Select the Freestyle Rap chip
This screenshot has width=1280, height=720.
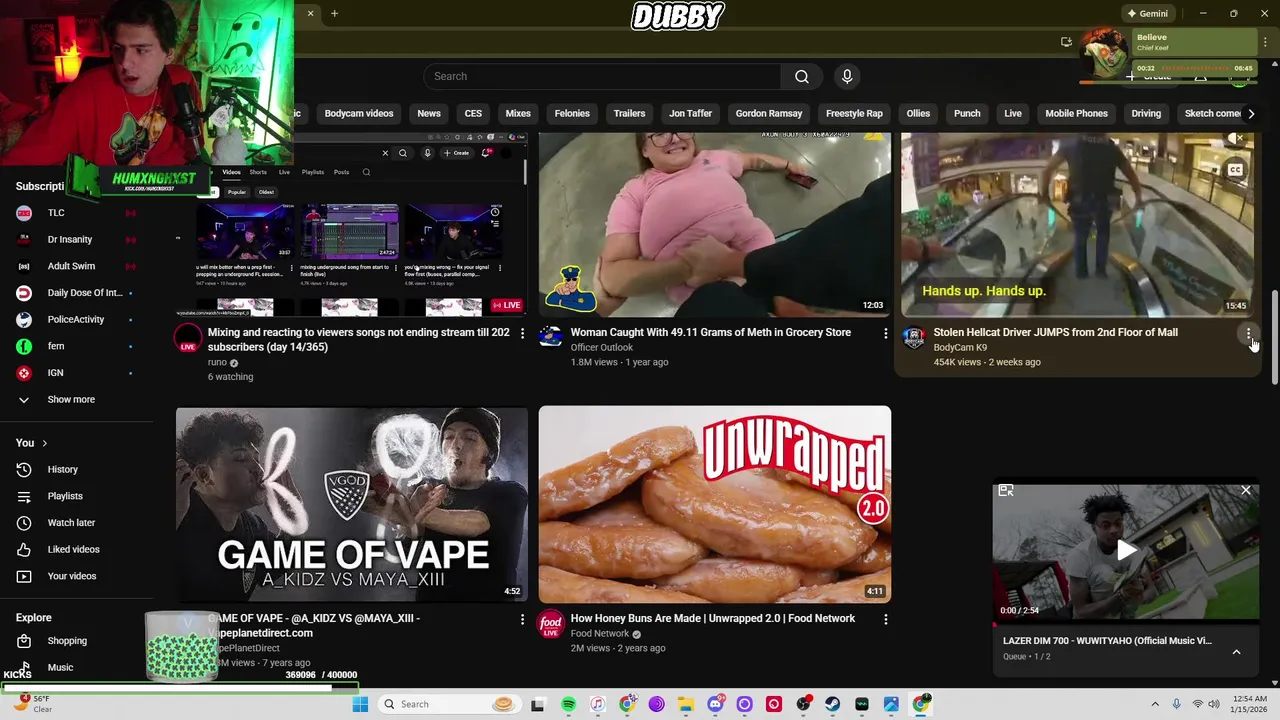854,113
